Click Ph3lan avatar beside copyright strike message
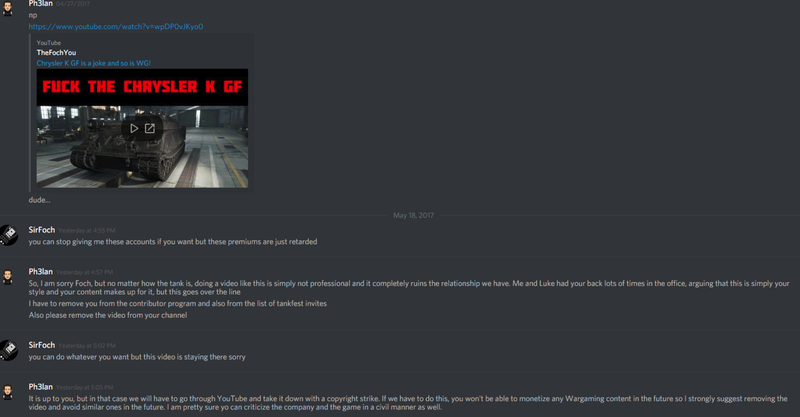The width and height of the screenshot is (800, 417). [8, 393]
